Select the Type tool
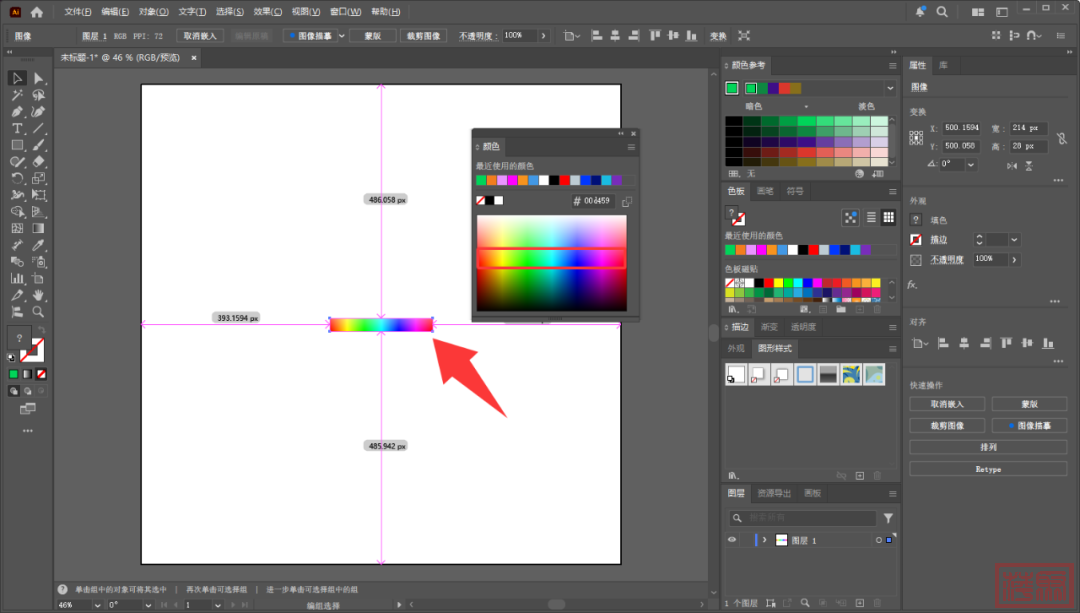 [17, 129]
